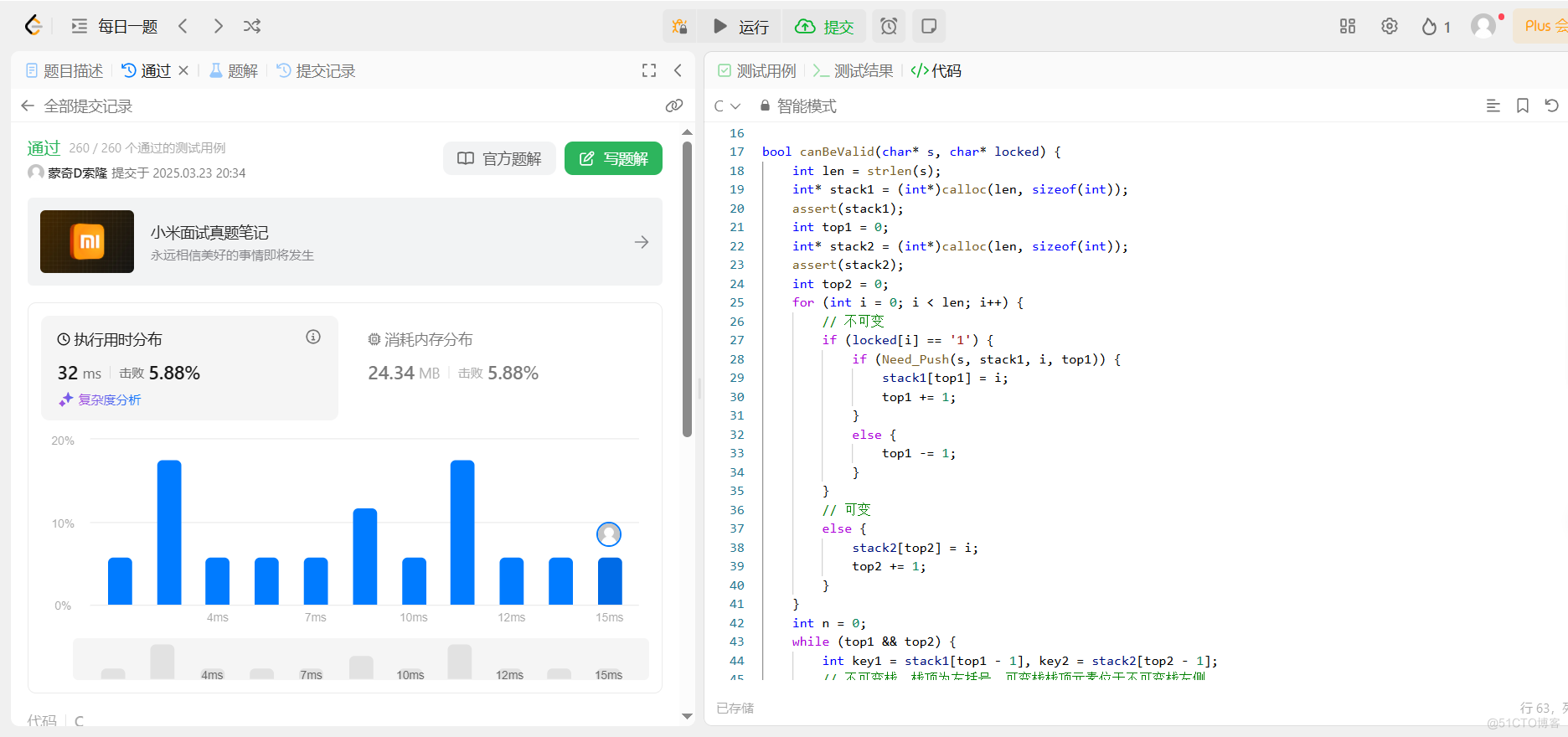Screen dimensions: 1568x737
Task: Open the notes sticky icon
Action: [929, 26]
